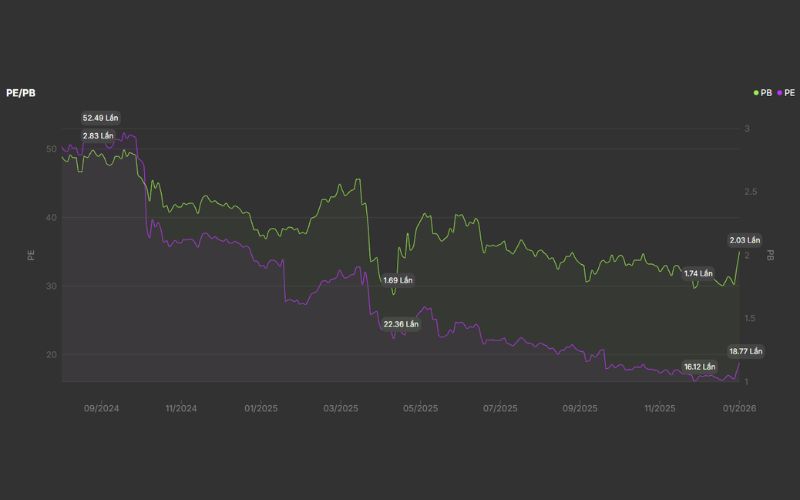800x500 pixels.
Task: Select the 2.83 Lần data label
Action: pos(99,135)
